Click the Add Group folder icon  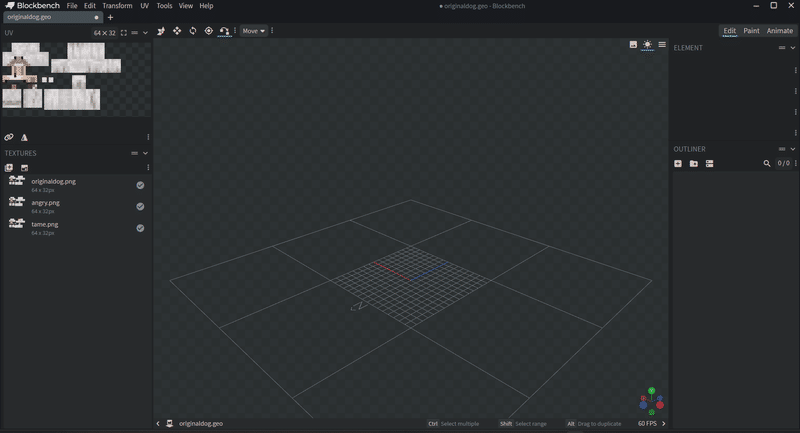[694, 164]
